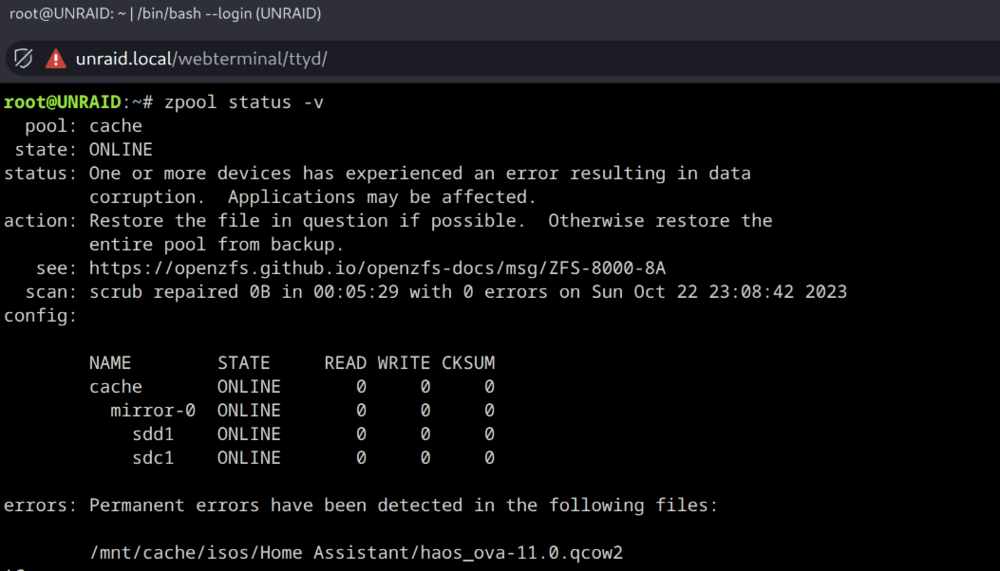
Task: Click the 'see:' label
Action: tap(56, 268)
